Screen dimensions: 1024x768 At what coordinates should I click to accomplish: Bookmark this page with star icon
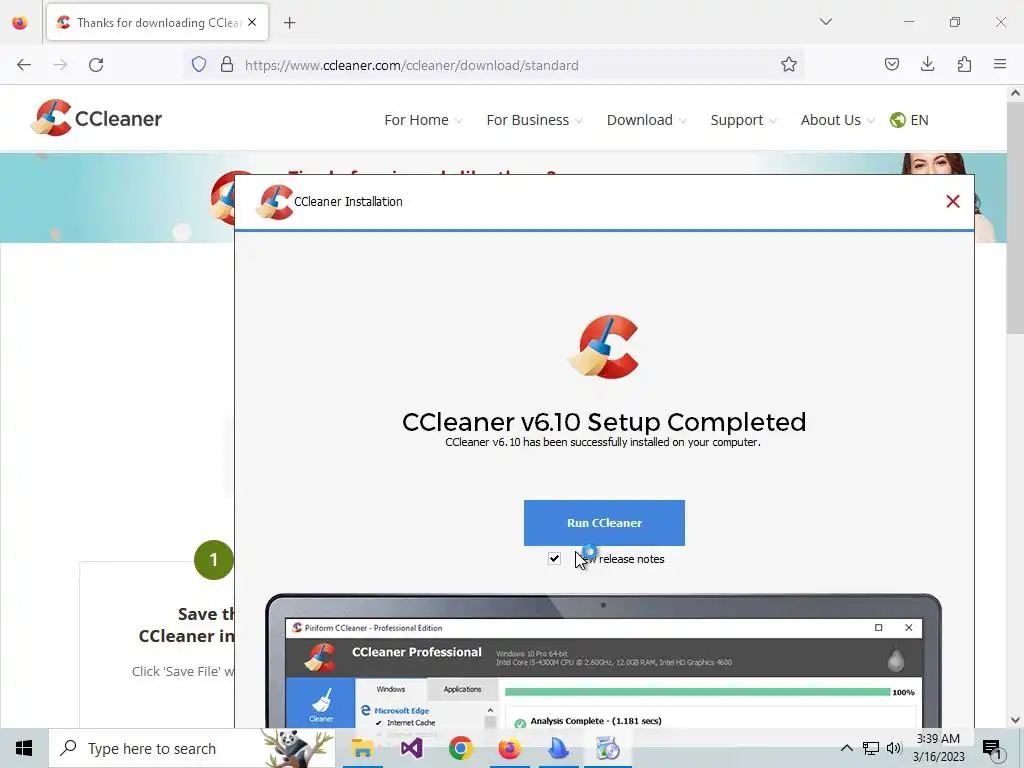(x=789, y=65)
